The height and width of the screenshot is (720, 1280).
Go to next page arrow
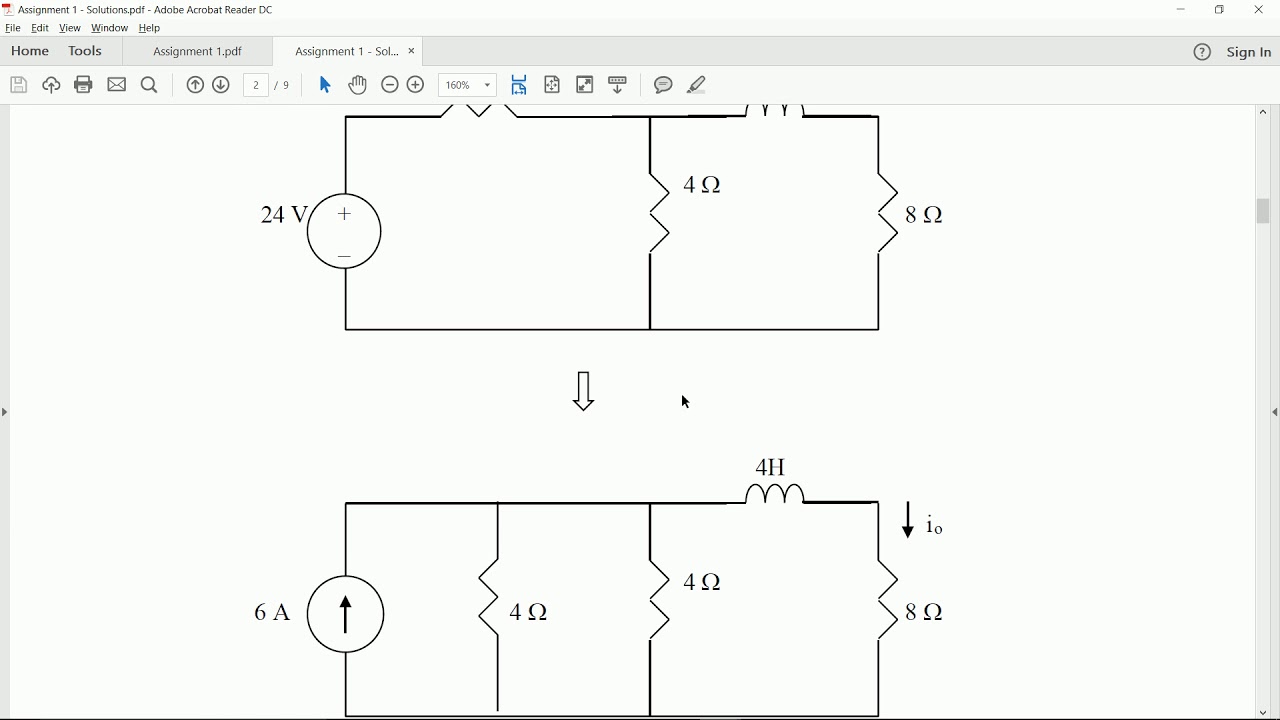click(222, 85)
